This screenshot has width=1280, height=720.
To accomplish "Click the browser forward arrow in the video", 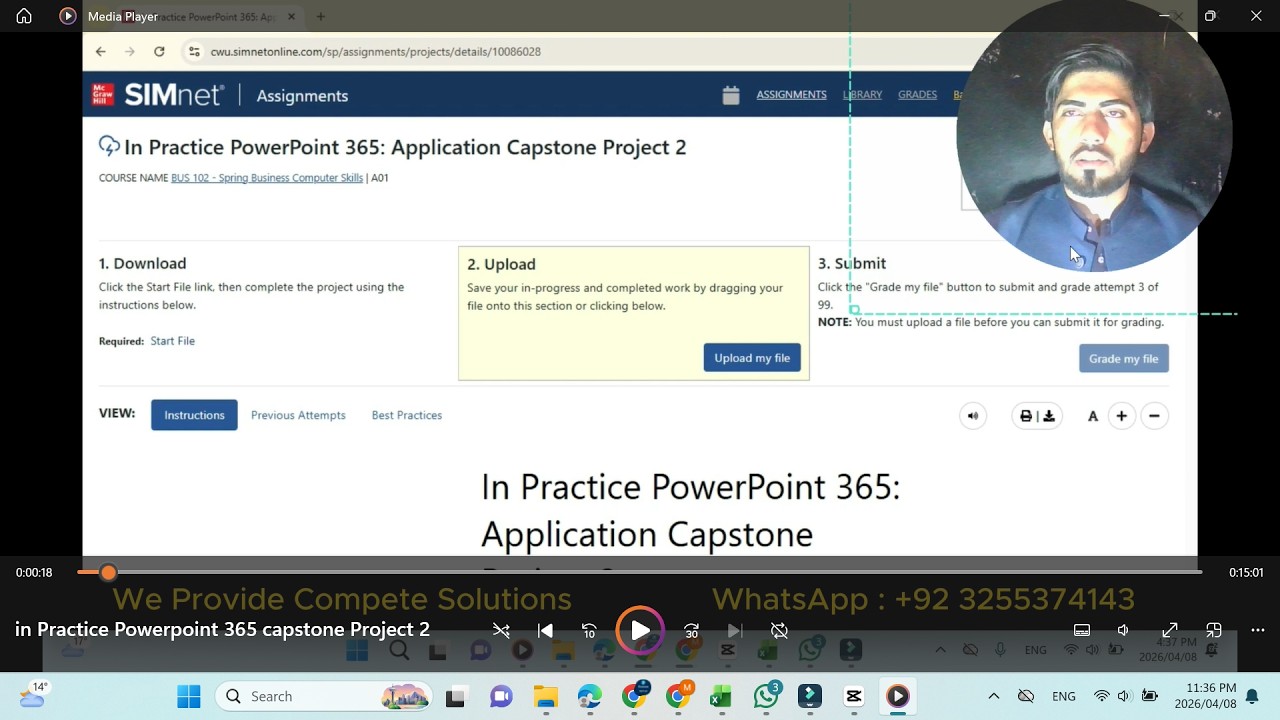I will pyautogui.click(x=130, y=51).
